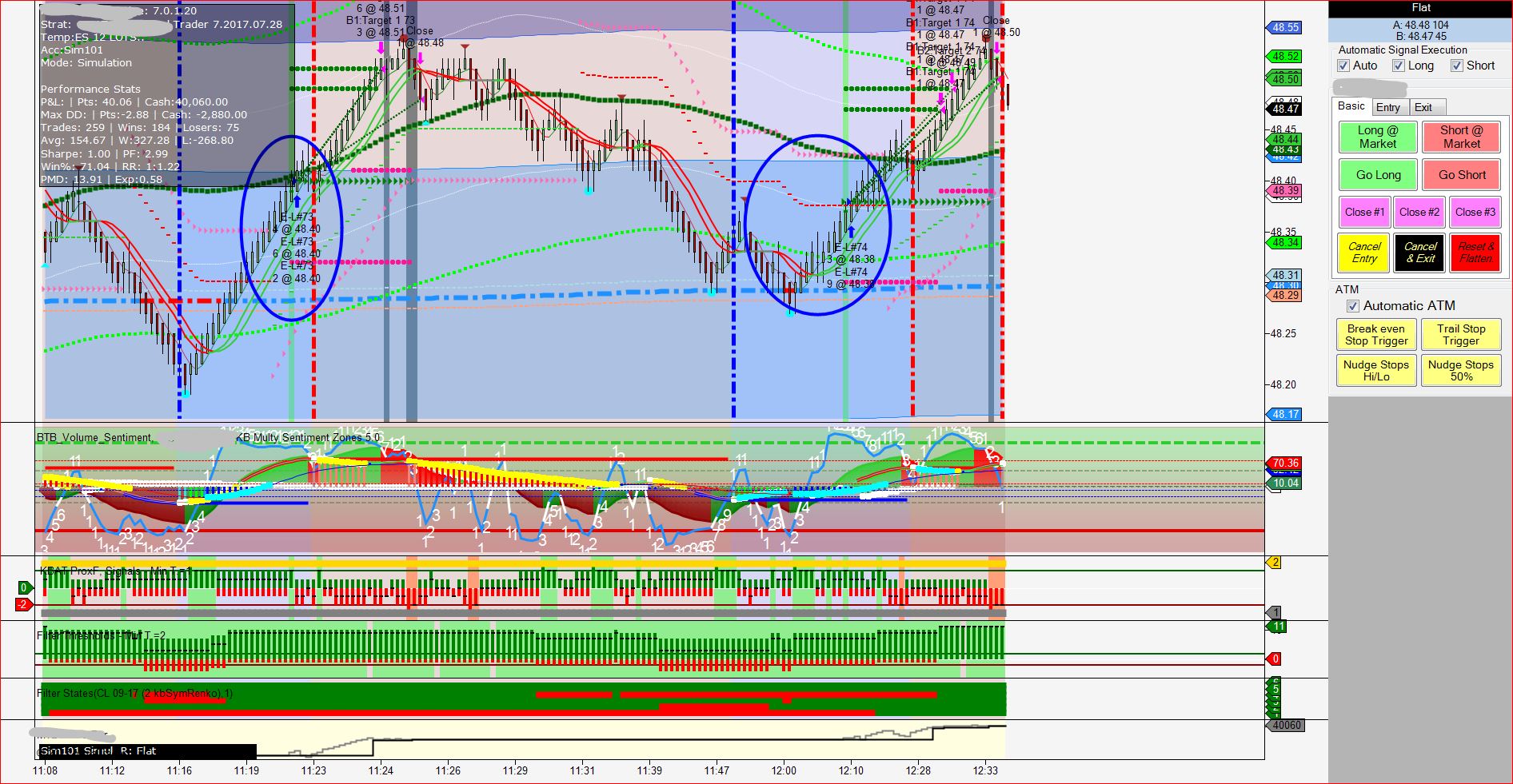Click the Nudge Stops Hi/Lo button

tap(1376, 371)
